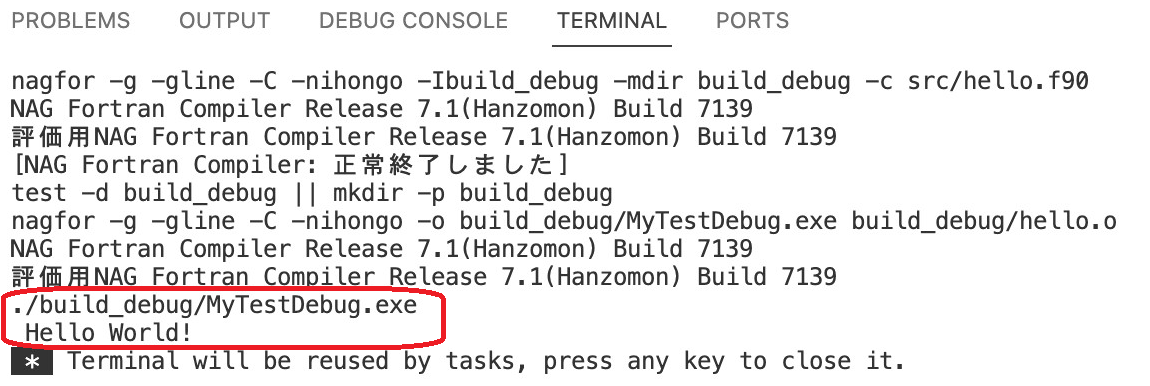Open the PORTS tab
Viewport: 1150px width, 386px height.
click(x=752, y=21)
